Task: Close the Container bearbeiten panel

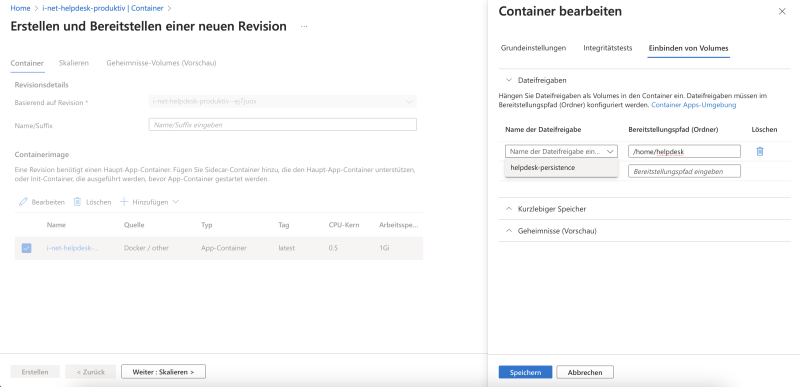Action: click(x=782, y=11)
